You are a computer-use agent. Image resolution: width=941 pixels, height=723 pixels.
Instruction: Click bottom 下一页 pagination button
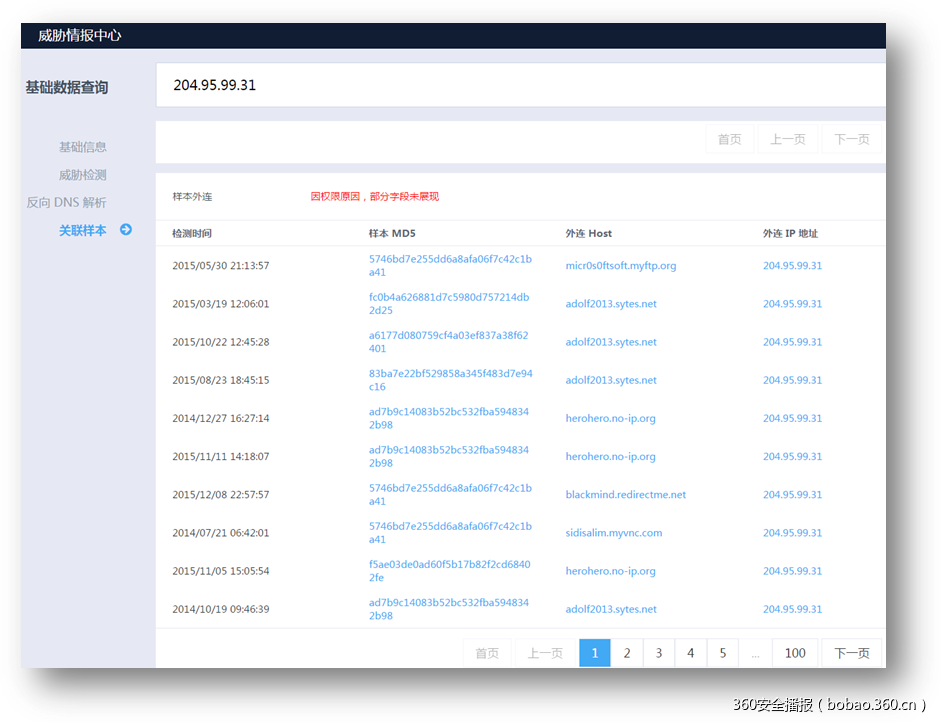click(851, 653)
